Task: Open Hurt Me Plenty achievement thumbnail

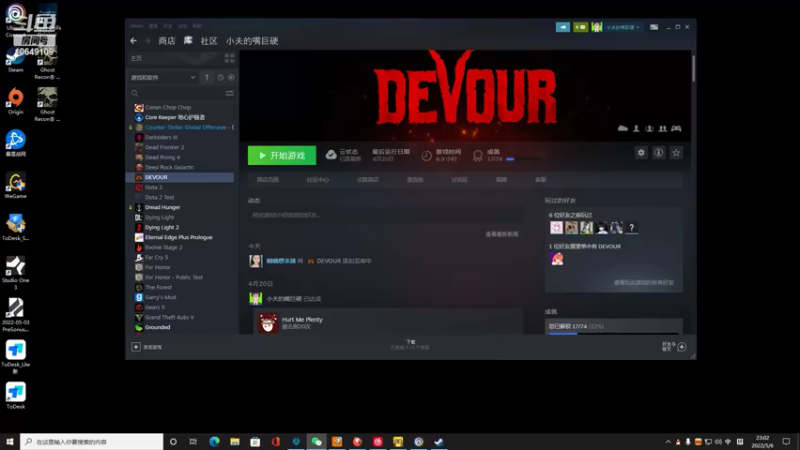Action: [x=268, y=323]
